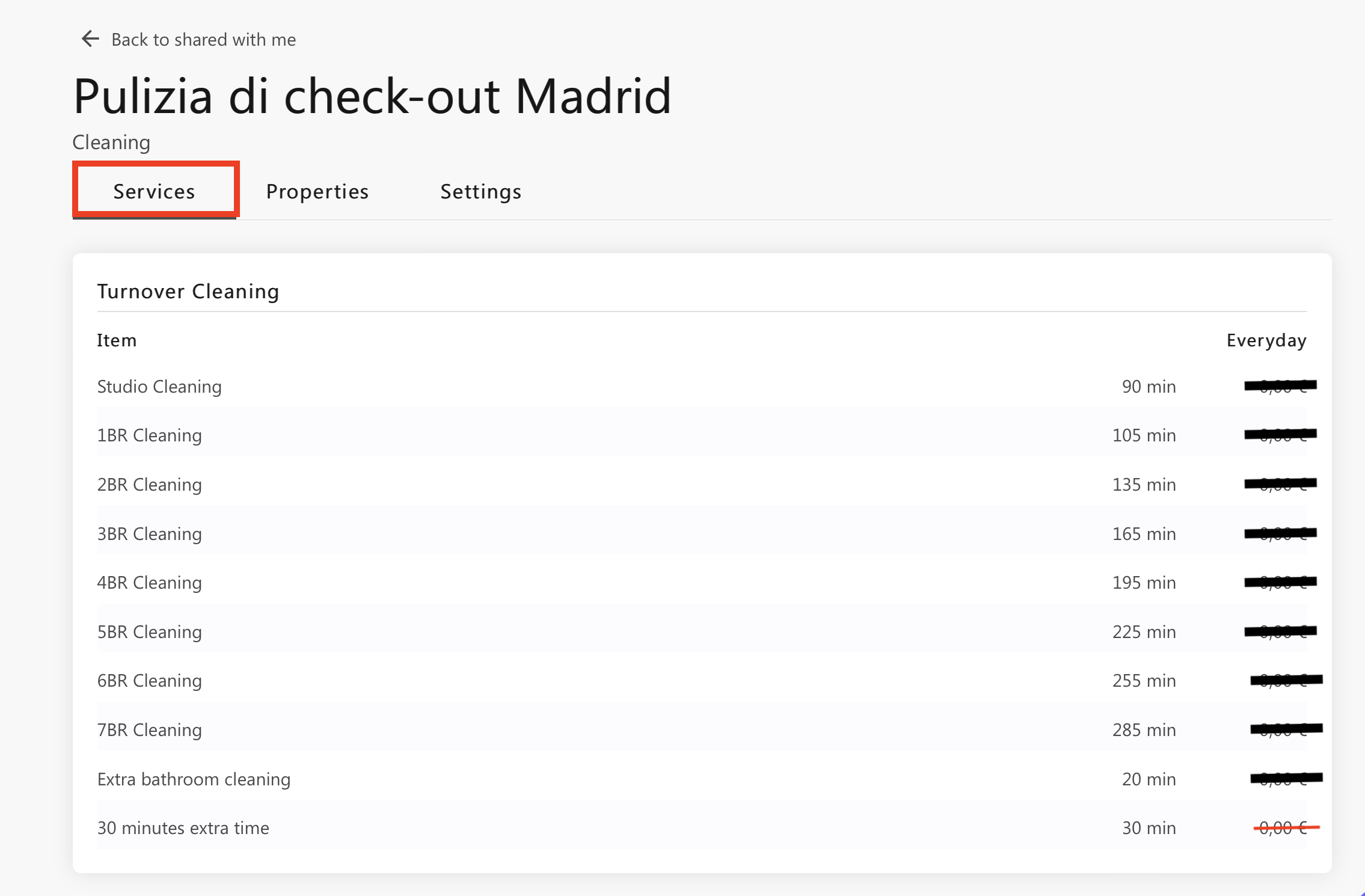Click the 5BR Cleaning row
Image resolution: width=1365 pixels, height=896 pixels.
click(x=702, y=632)
